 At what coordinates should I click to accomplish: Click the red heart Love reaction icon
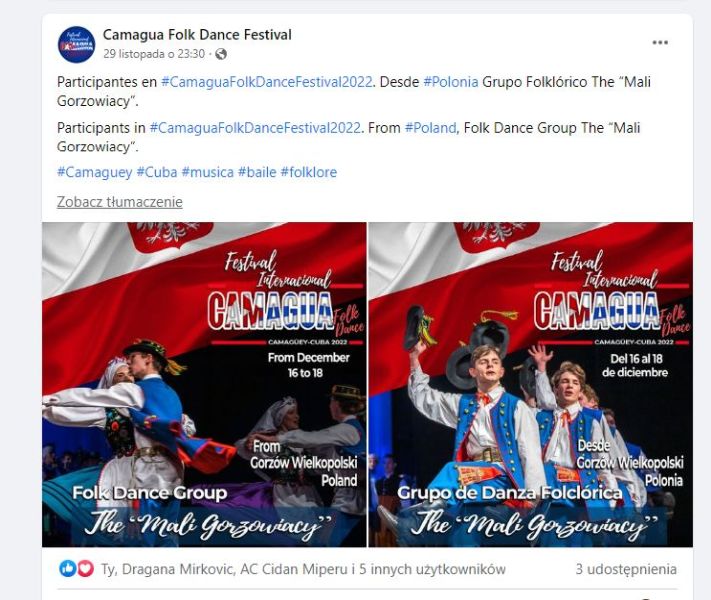85,568
